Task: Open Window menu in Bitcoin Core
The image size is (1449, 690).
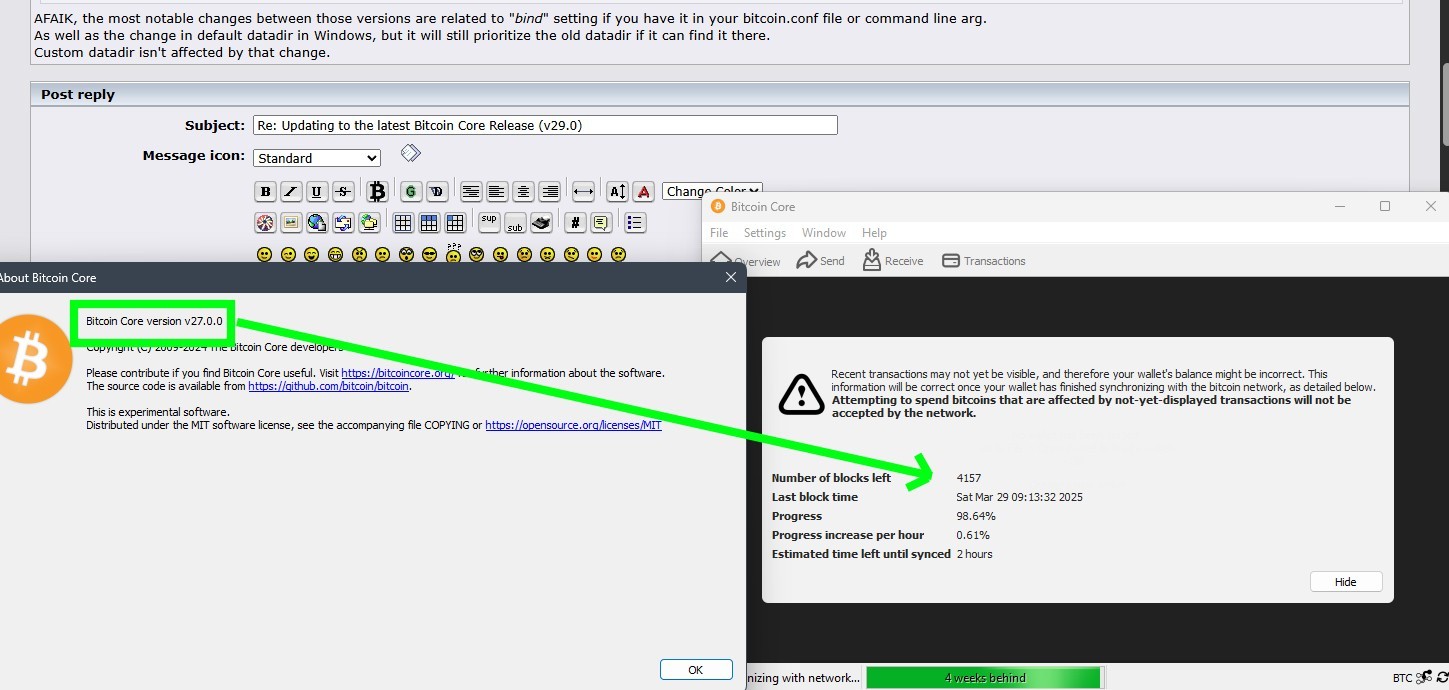Action: click(824, 233)
